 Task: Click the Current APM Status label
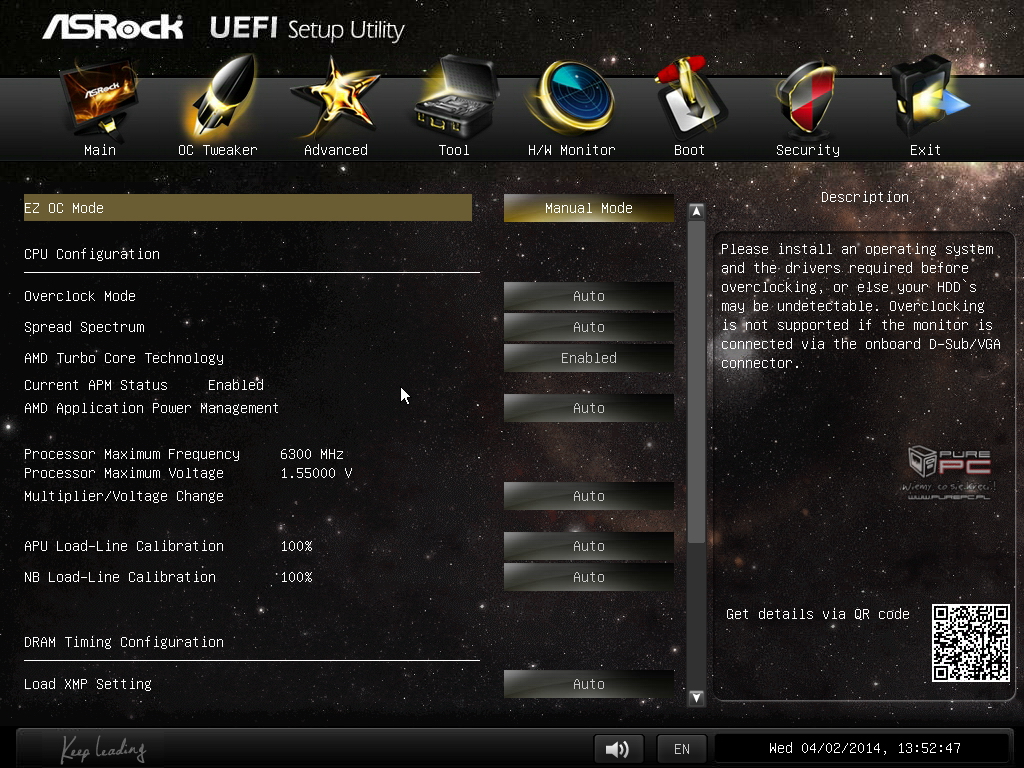coord(96,385)
